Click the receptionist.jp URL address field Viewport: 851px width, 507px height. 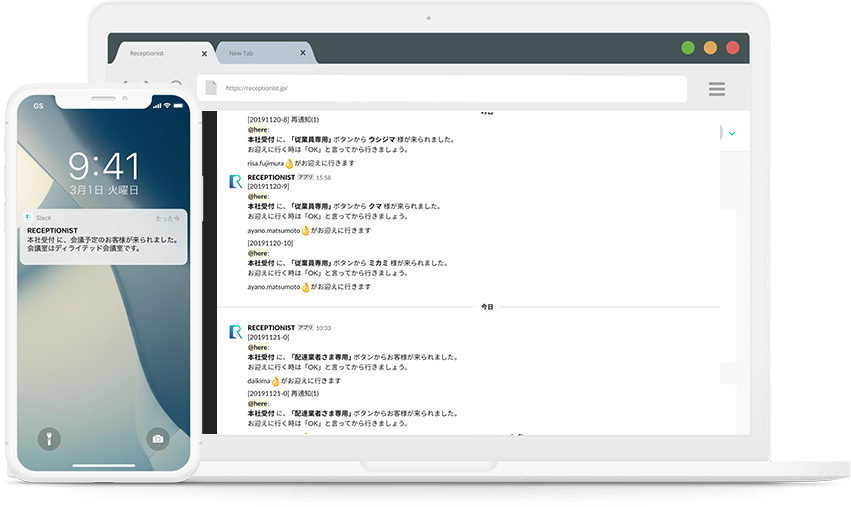pyautogui.click(x=450, y=88)
